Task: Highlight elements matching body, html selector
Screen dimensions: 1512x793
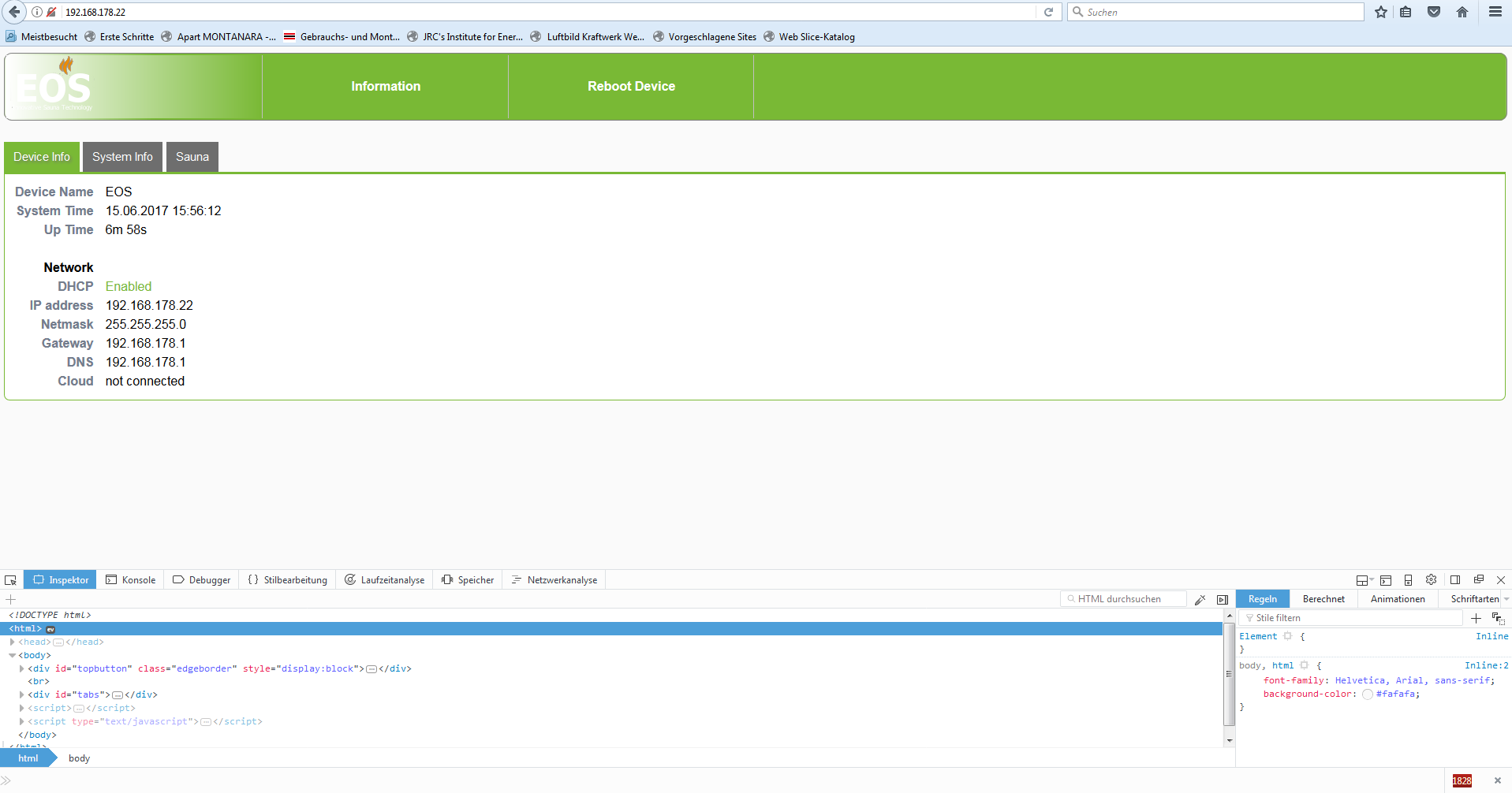Action: tap(1305, 665)
